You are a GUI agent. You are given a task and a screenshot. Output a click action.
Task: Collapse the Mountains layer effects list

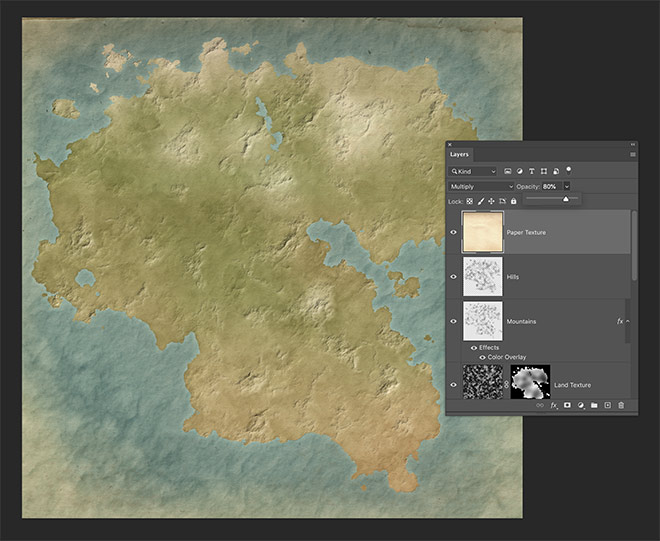pyautogui.click(x=628, y=321)
